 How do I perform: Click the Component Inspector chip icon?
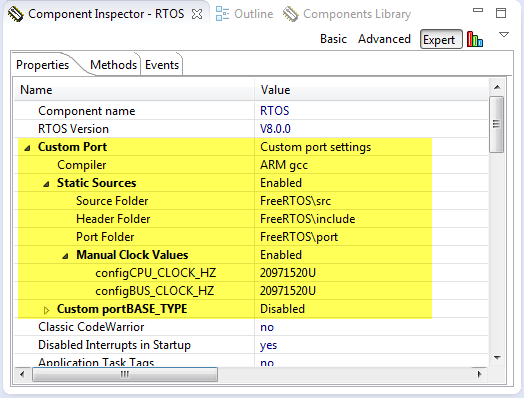[x=15, y=14]
